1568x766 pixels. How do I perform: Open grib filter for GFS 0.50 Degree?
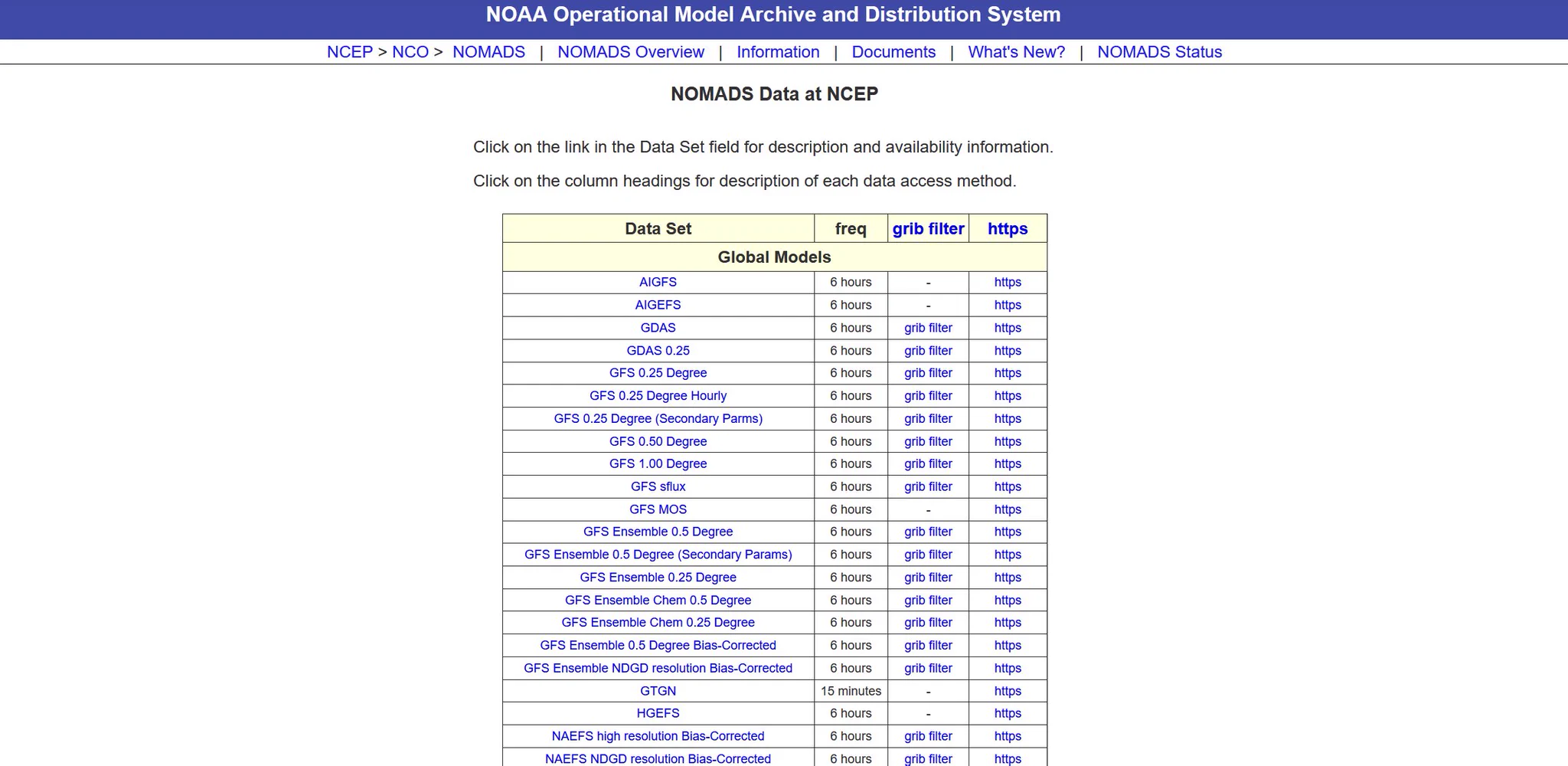[x=928, y=441]
